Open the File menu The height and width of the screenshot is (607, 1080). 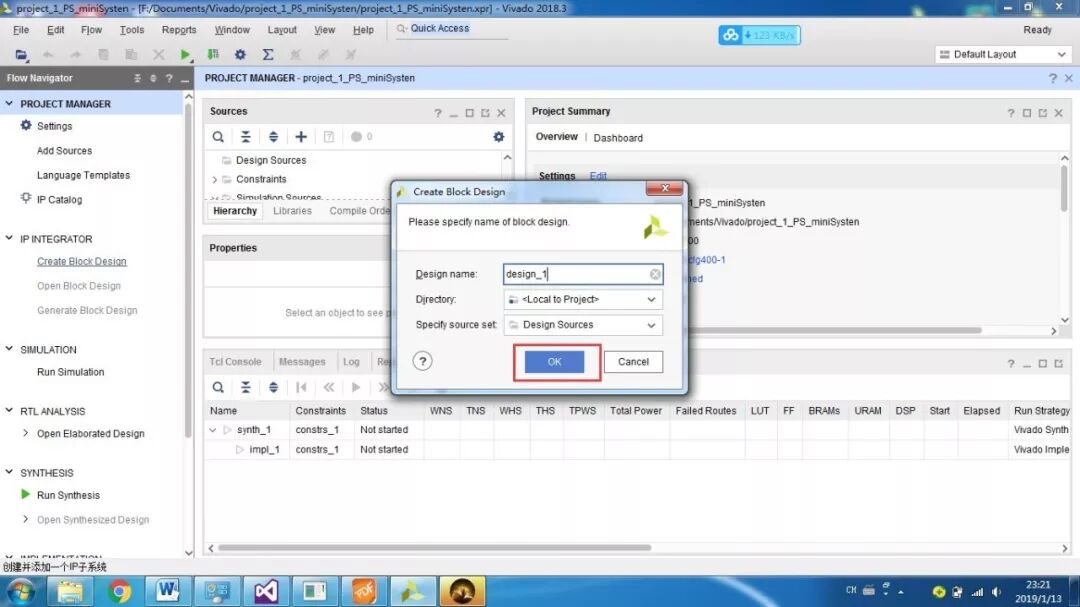[21, 30]
